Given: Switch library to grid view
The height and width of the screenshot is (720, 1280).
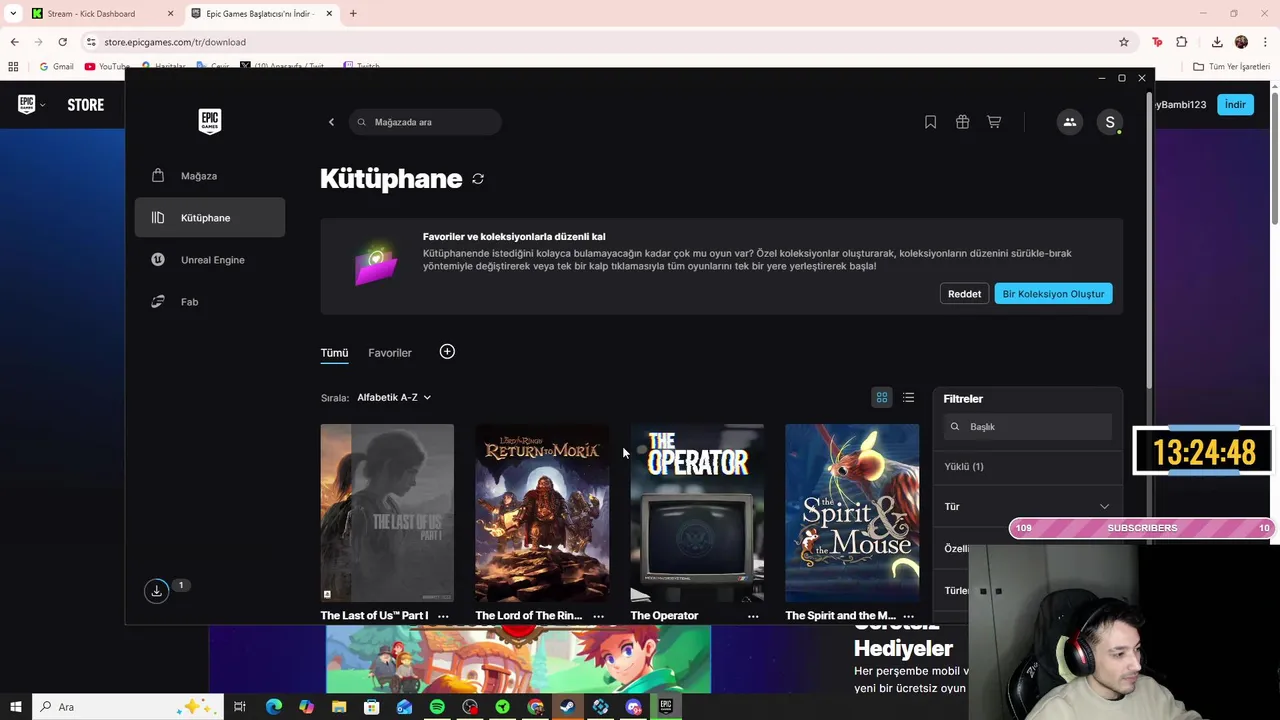Looking at the screenshot, I should coord(882,398).
